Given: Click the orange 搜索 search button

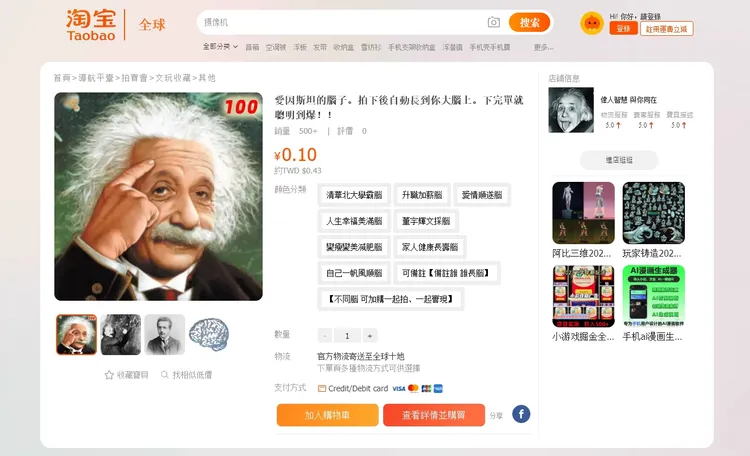Looking at the screenshot, I should pyautogui.click(x=529, y=22).
